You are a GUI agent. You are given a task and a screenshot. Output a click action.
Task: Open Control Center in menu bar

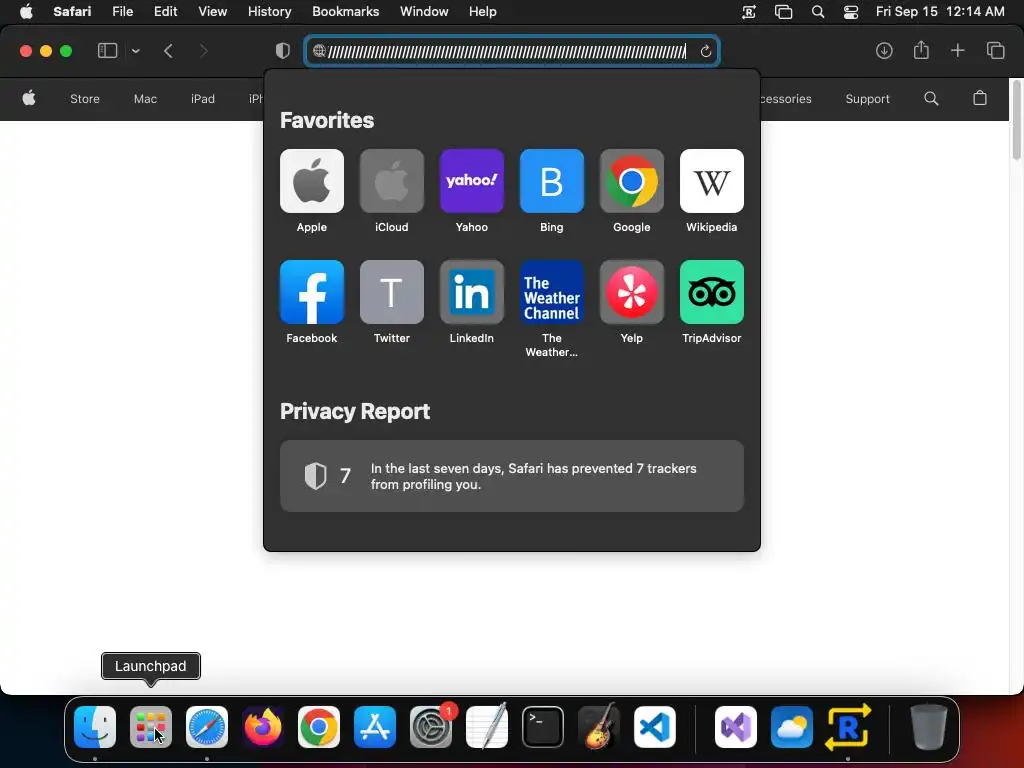(850, 12)
